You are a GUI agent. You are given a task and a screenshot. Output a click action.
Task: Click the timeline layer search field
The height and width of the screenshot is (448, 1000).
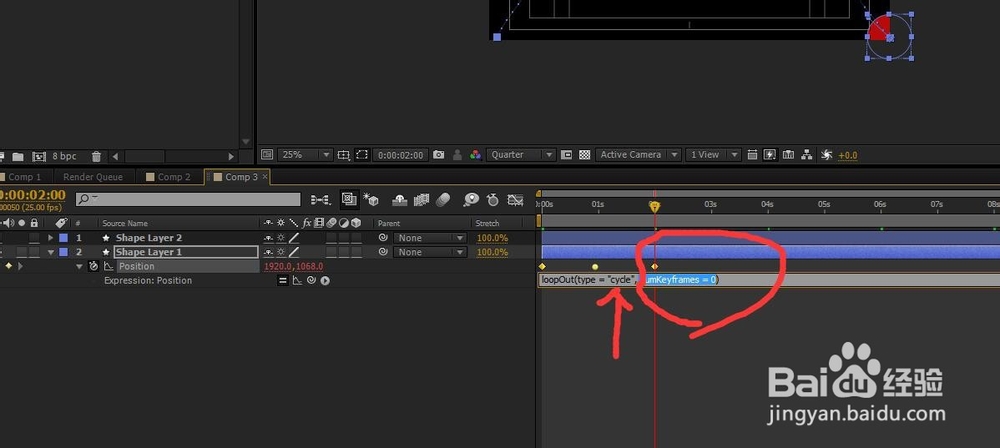(x=188, y=200)
